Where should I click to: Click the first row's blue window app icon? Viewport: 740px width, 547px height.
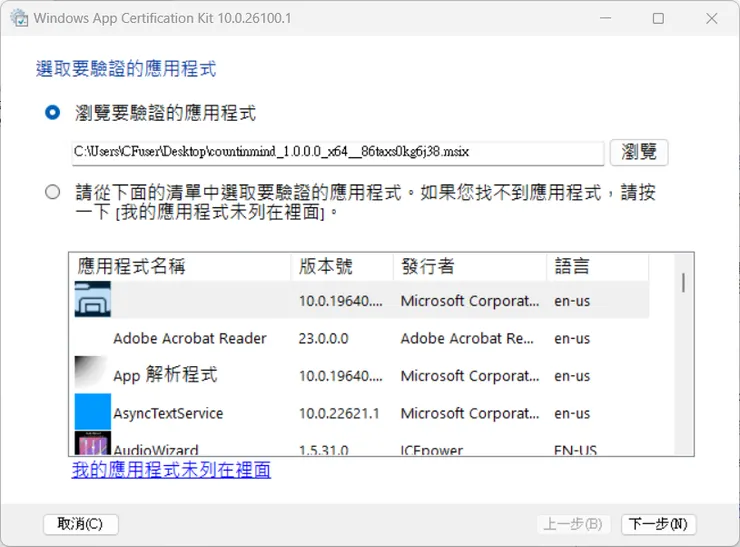(92, 299)
